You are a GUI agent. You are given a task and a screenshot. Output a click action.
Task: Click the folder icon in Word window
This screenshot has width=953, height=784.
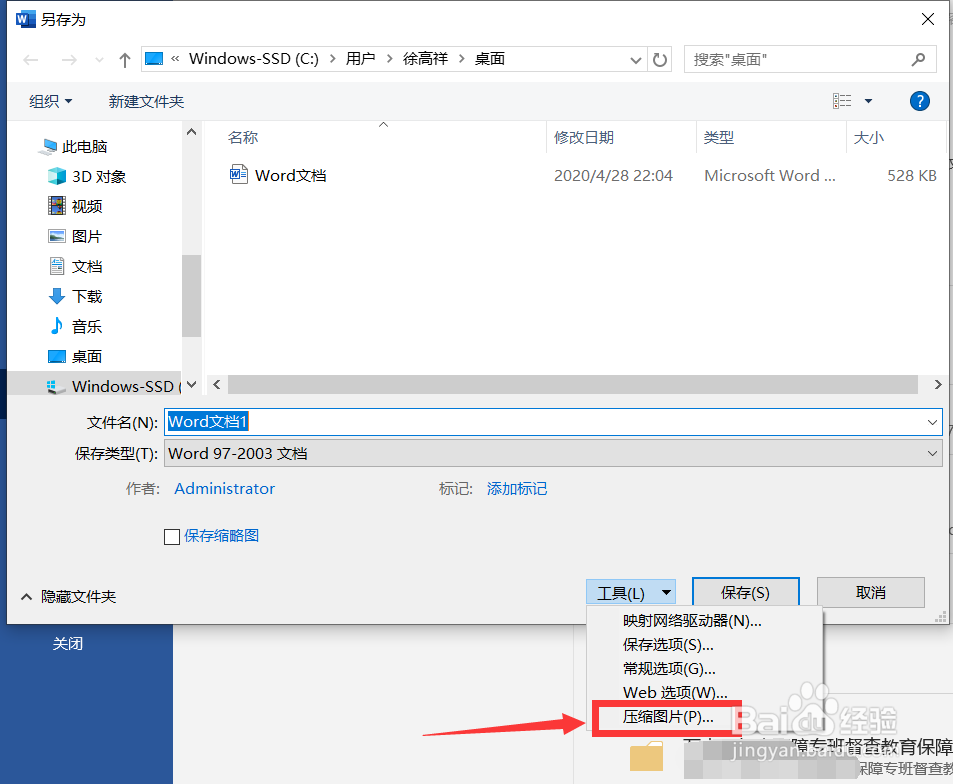pyautogui.click(x=646, y=756)
